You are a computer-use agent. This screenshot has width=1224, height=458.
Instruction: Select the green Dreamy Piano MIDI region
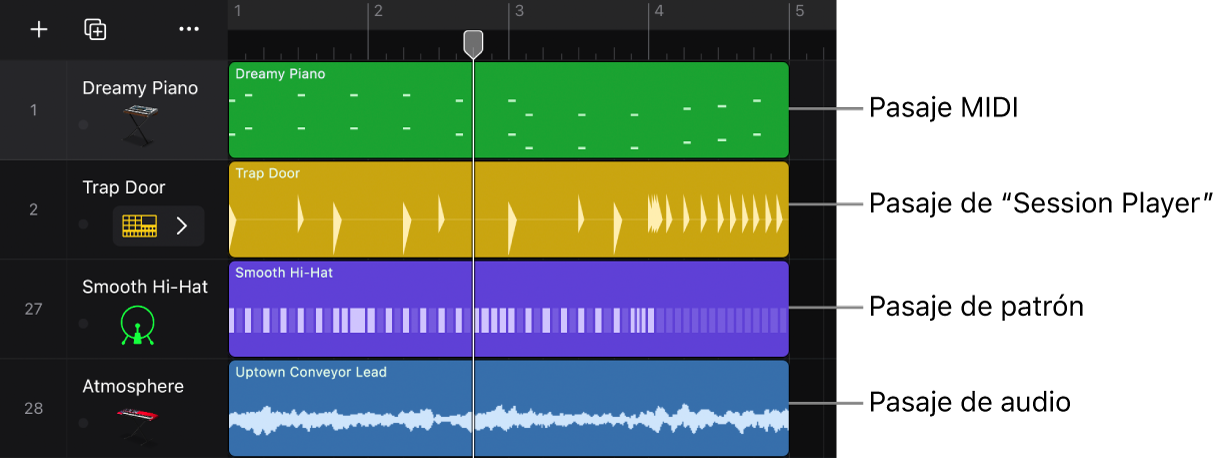pyautogui.click(x=509, y=110)
